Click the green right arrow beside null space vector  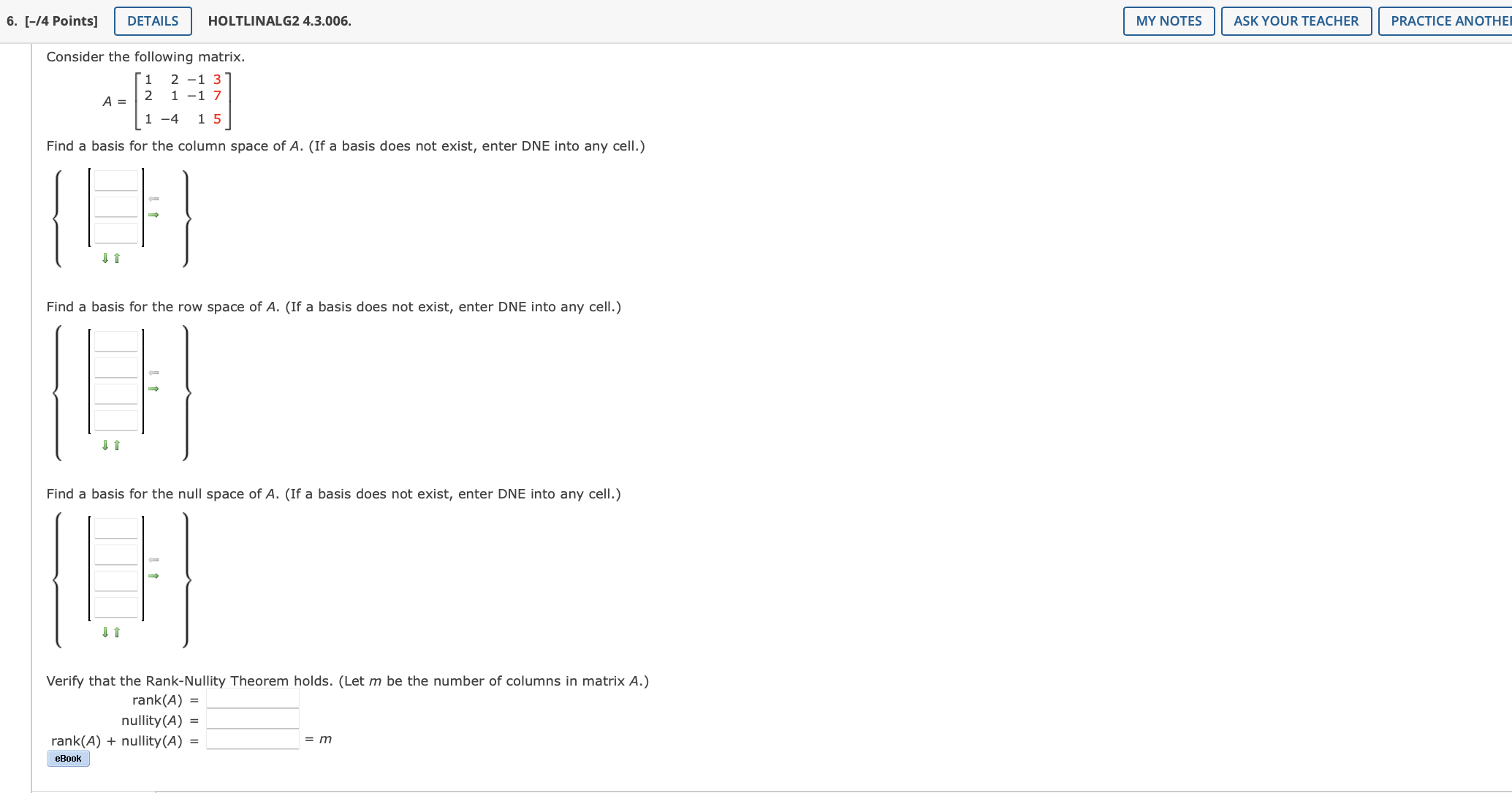click(x=153, y=576)
